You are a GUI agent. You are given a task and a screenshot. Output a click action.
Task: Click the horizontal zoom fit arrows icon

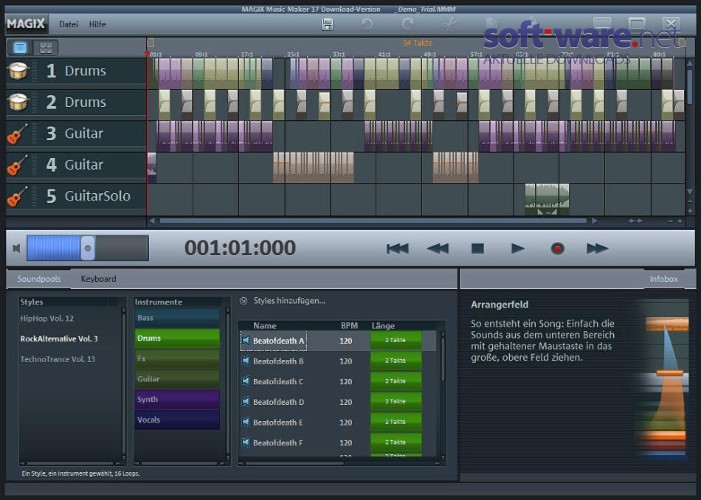635,220
